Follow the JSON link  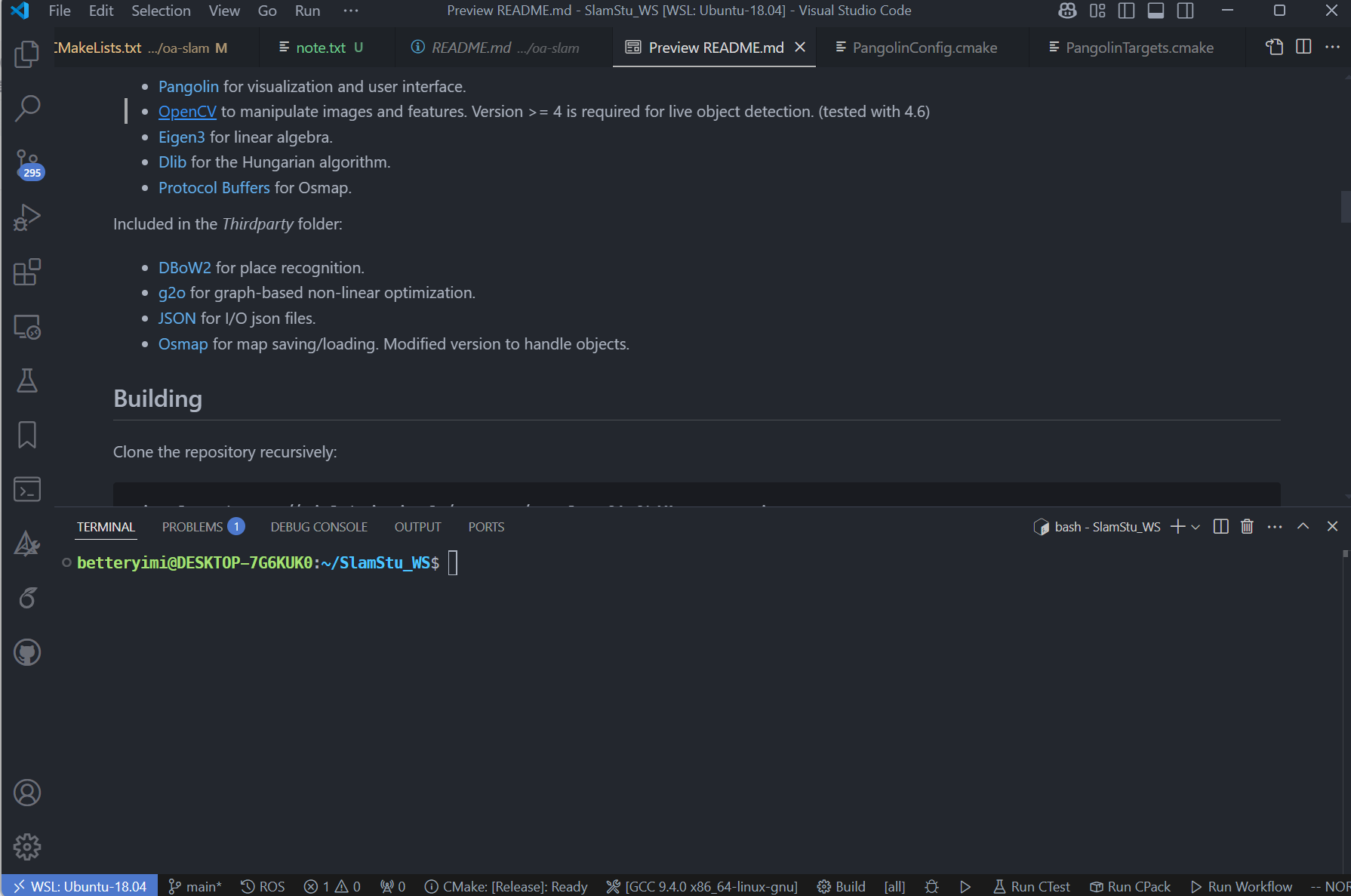pyautogui.click(x=177, y=319)
